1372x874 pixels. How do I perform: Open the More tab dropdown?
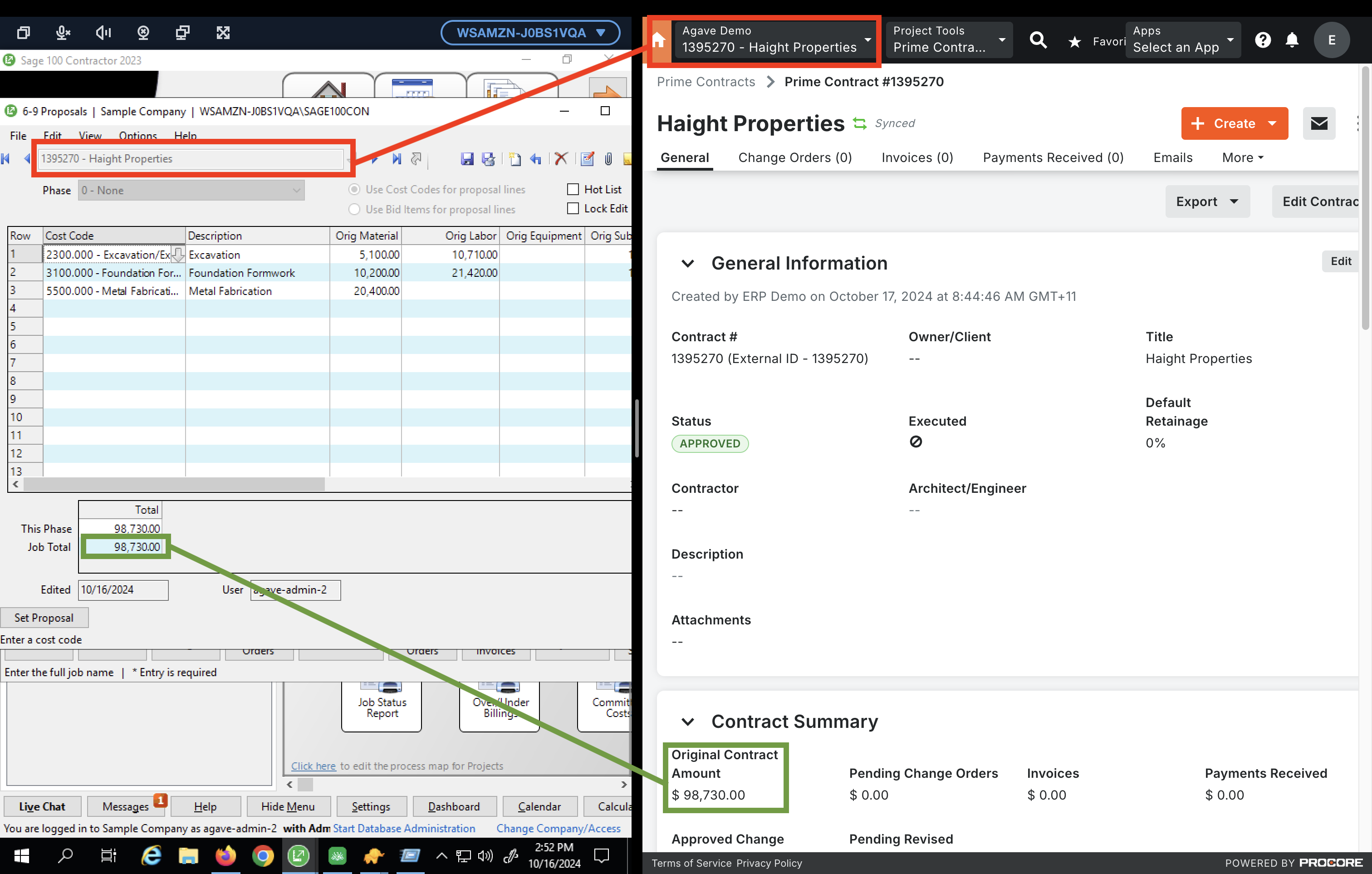(1243, 158)
